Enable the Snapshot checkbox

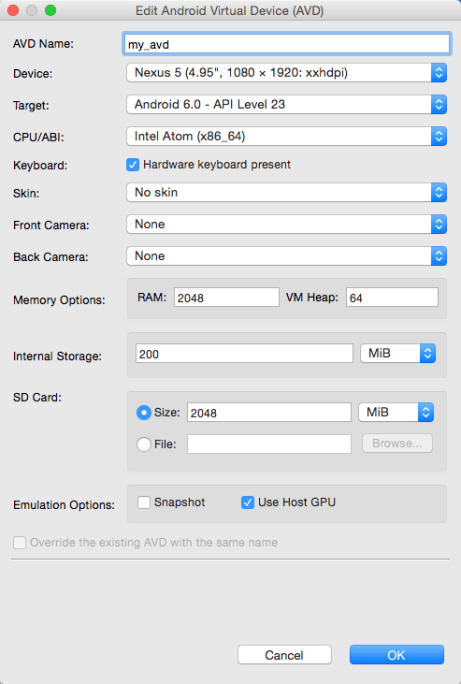(144, 503)
